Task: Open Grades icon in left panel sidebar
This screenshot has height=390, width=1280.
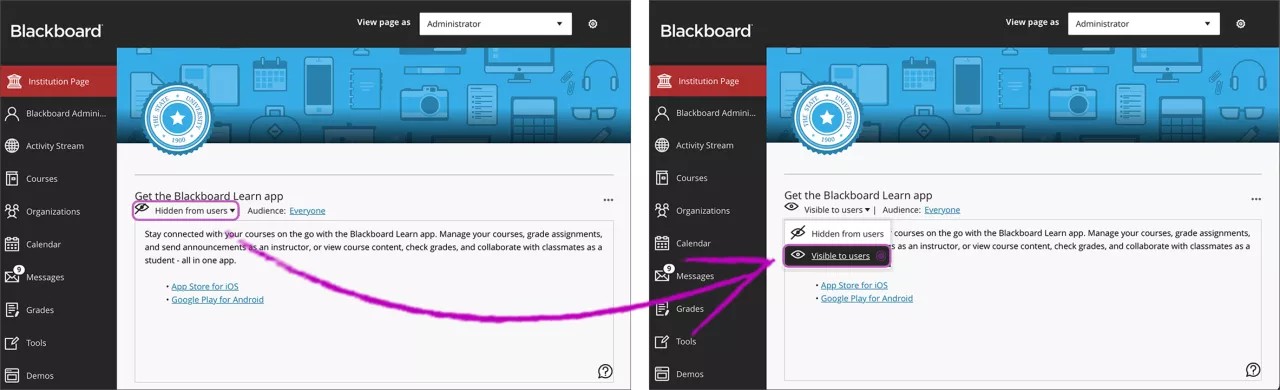Action: coord(12,310)
